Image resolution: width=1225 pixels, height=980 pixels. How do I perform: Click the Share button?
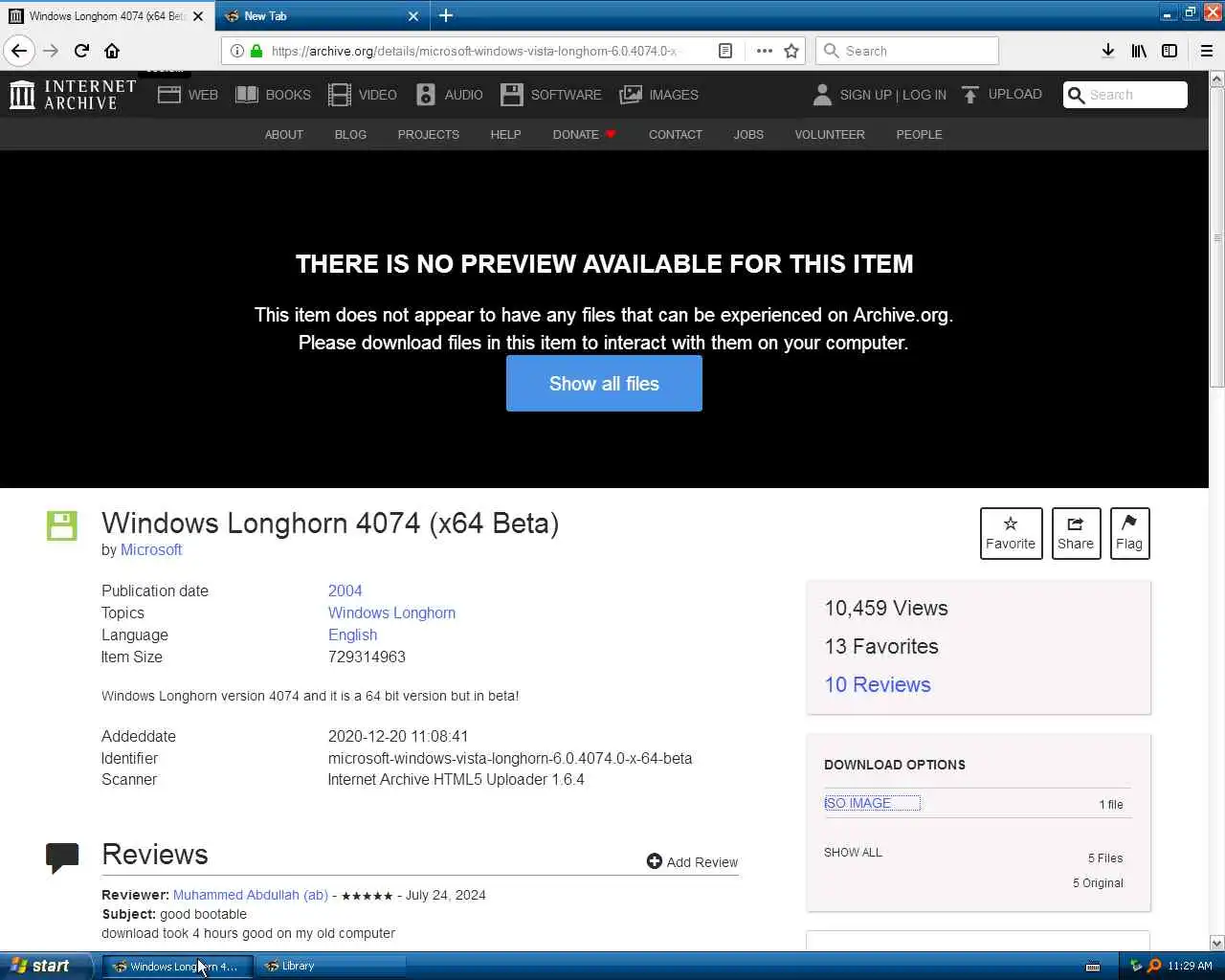click(x=1076, y=533)
